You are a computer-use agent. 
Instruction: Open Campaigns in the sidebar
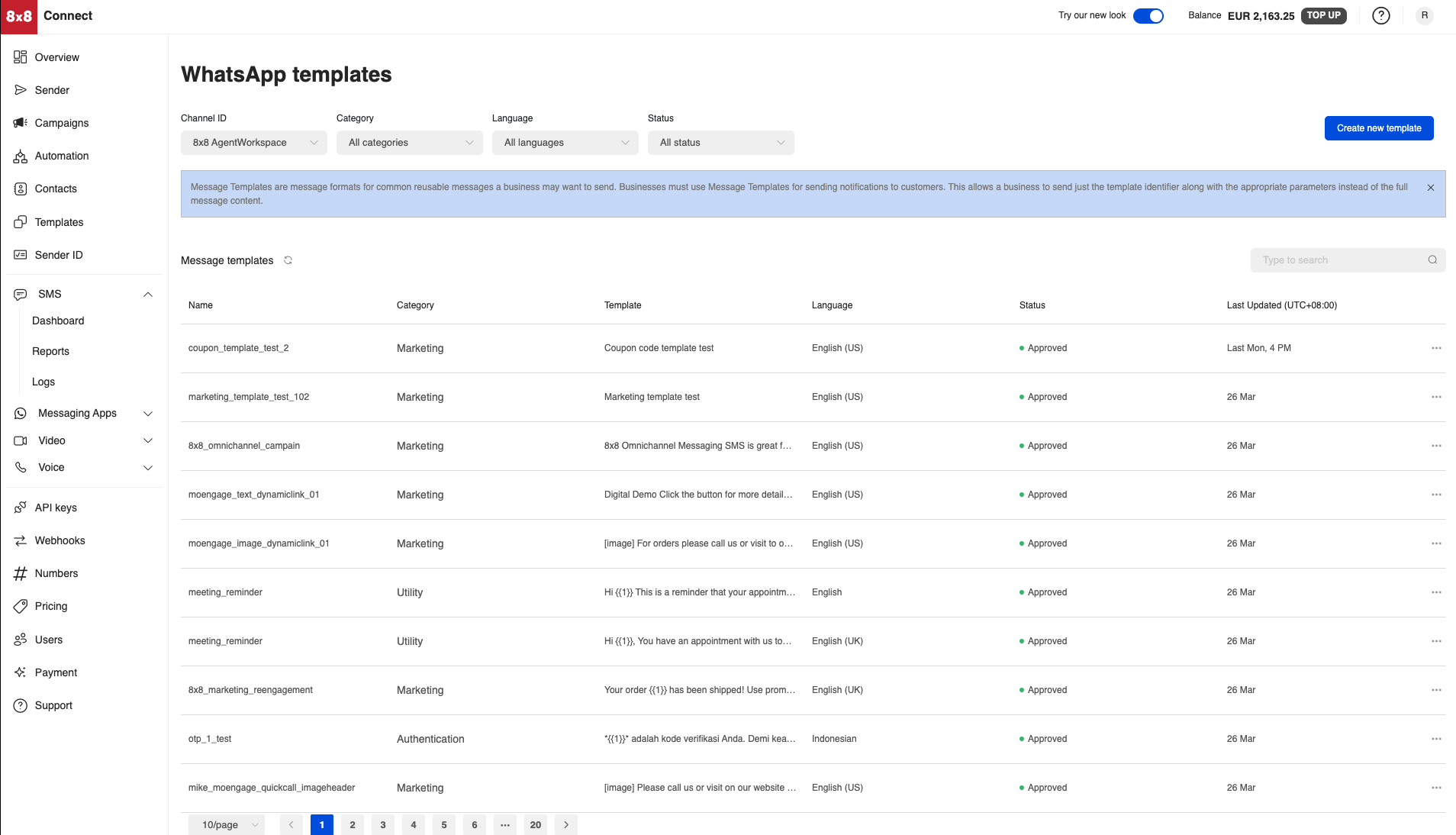click(x=61, y=123)
